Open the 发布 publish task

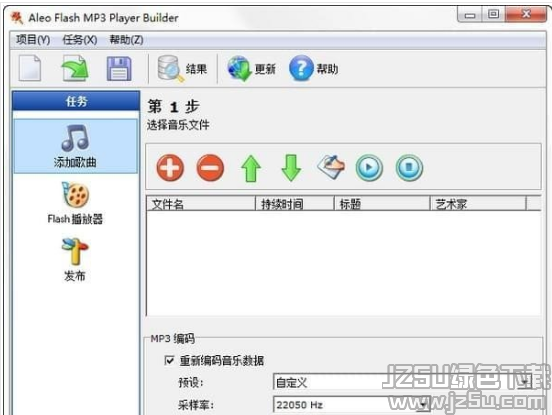click(75, 260)
